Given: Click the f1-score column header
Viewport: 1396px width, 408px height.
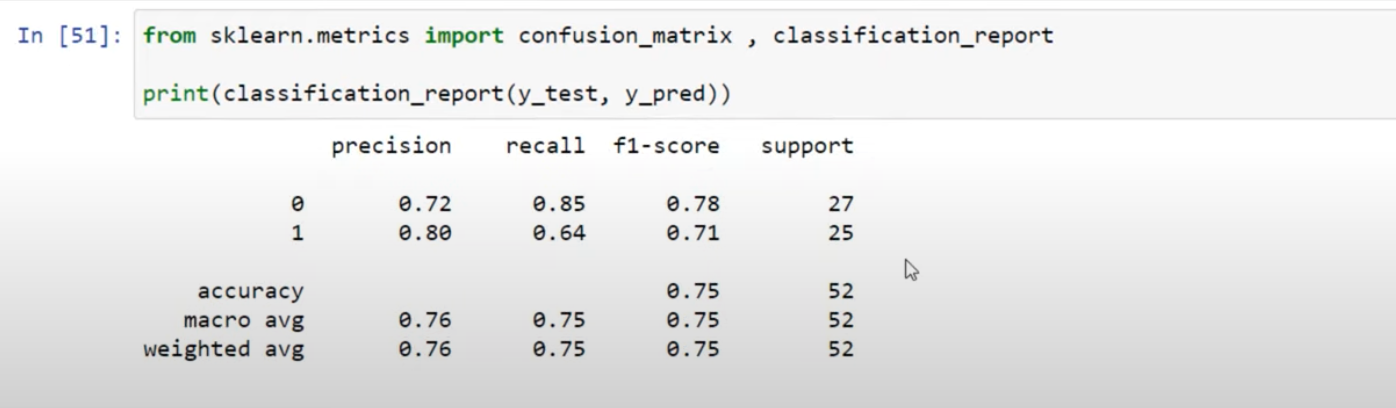Looking at the screenshot, I should 666,146.
